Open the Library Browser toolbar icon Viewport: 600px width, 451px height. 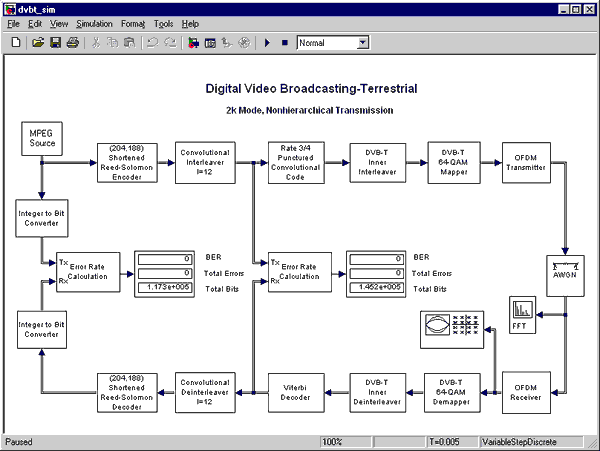[x=193, y=43]
